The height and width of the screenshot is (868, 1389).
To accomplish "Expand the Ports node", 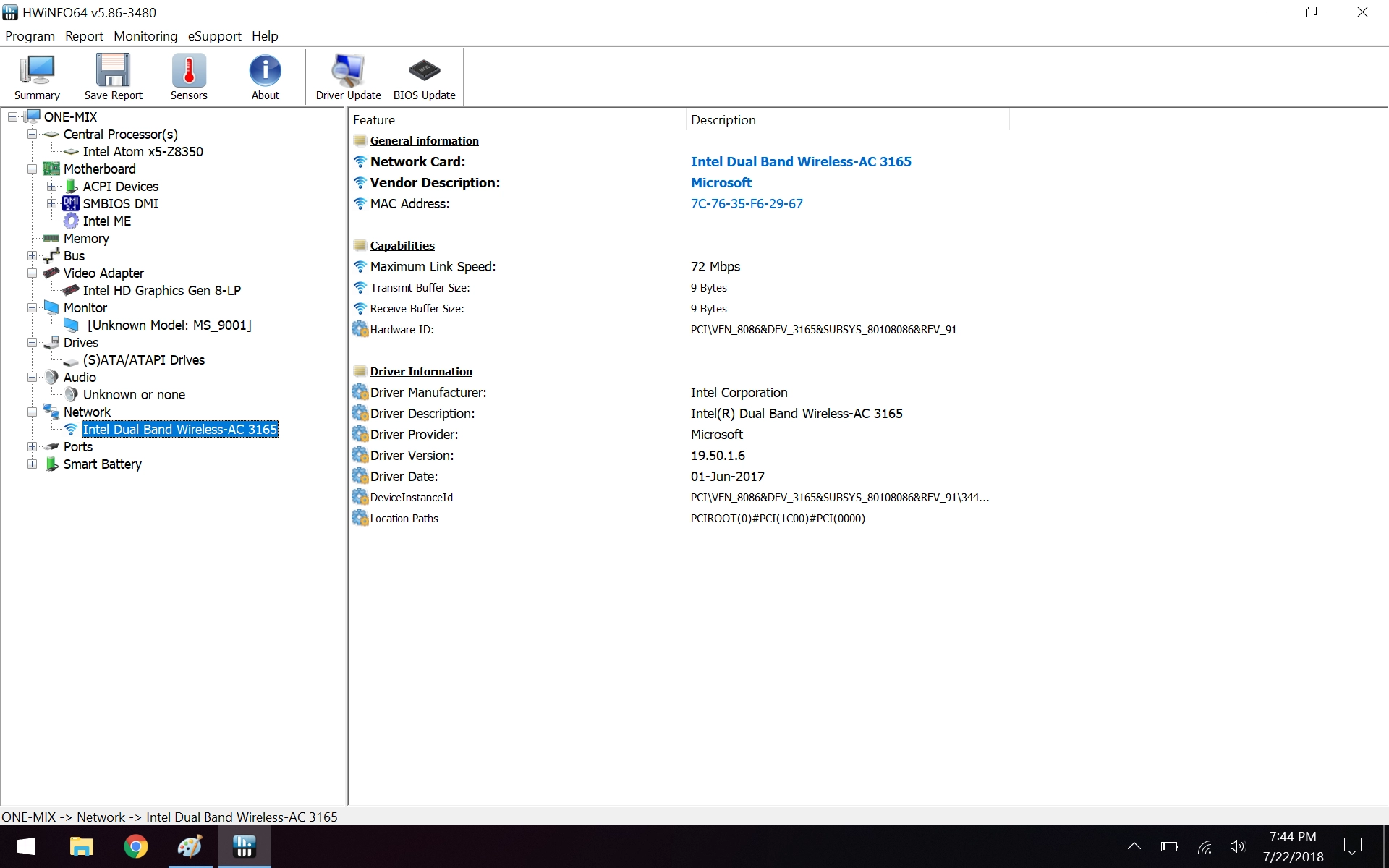I will click(33, 446).
